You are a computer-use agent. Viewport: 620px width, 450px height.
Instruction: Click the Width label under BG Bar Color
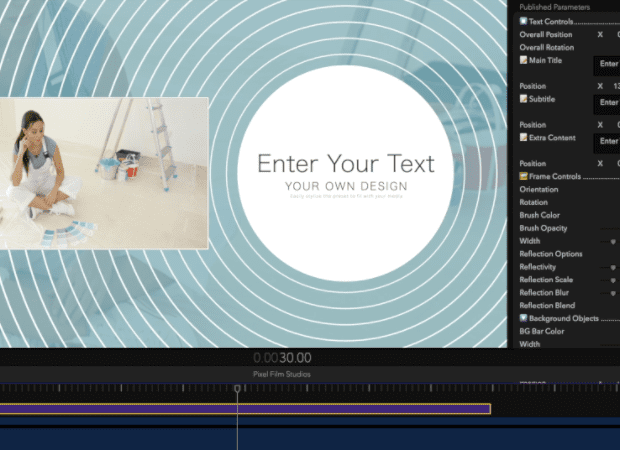[529, 344]
